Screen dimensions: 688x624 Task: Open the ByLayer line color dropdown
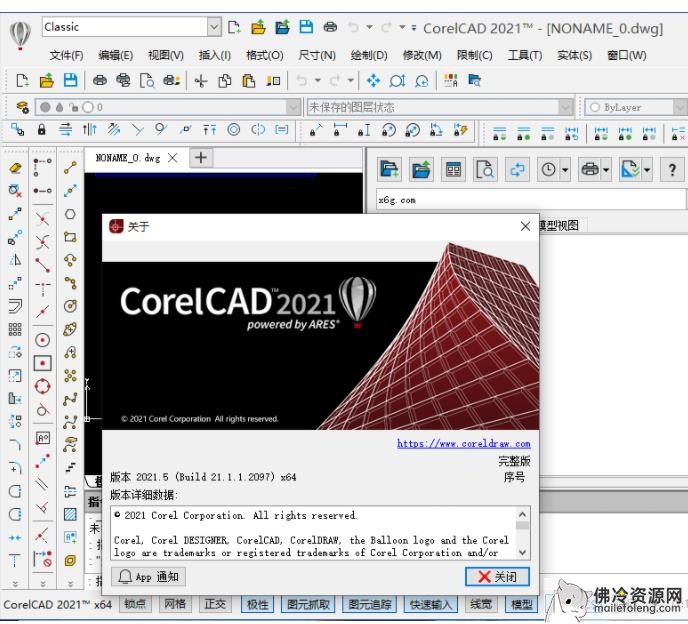pyautogui.click(x=680, y=107)
